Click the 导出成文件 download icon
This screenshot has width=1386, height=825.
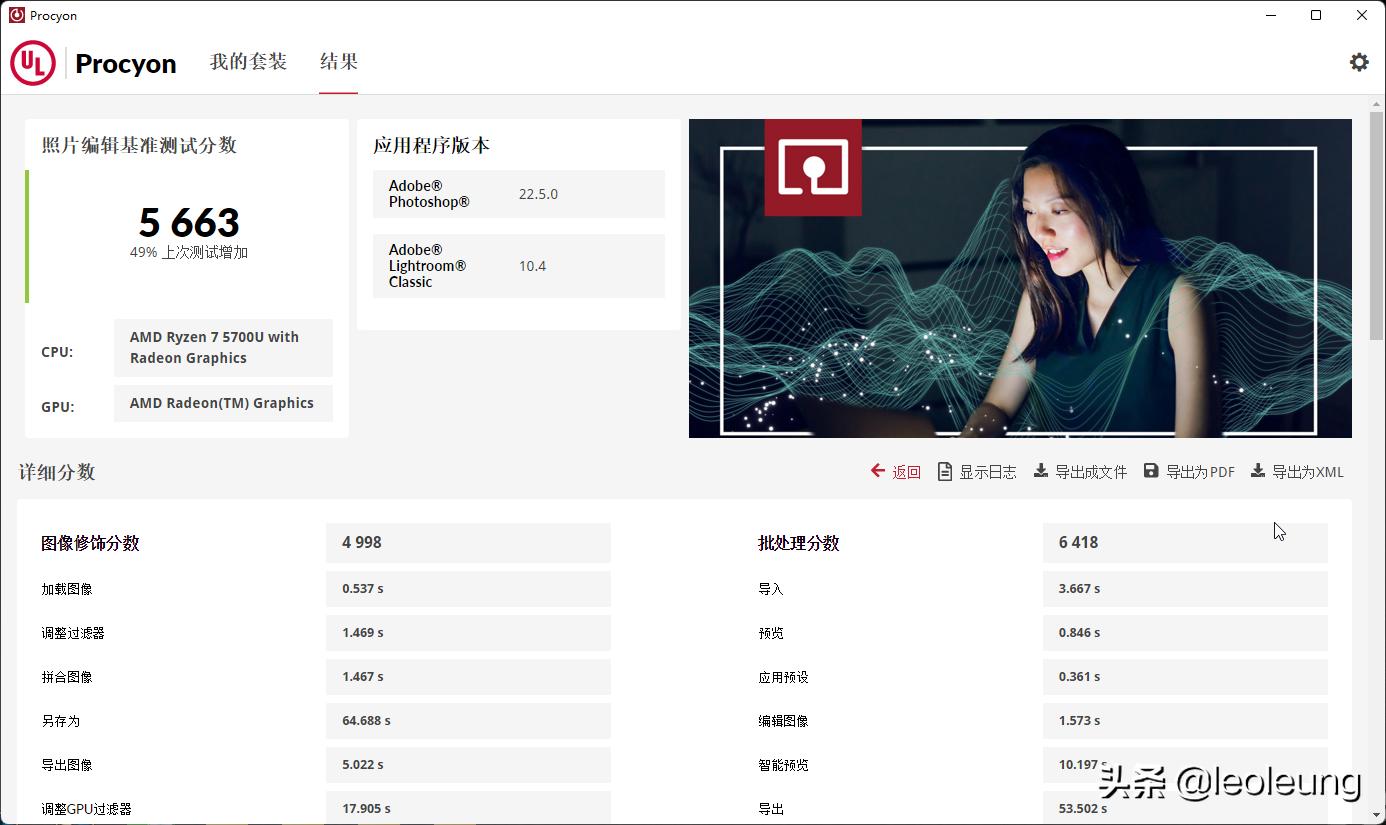(x=1040, y=471)
